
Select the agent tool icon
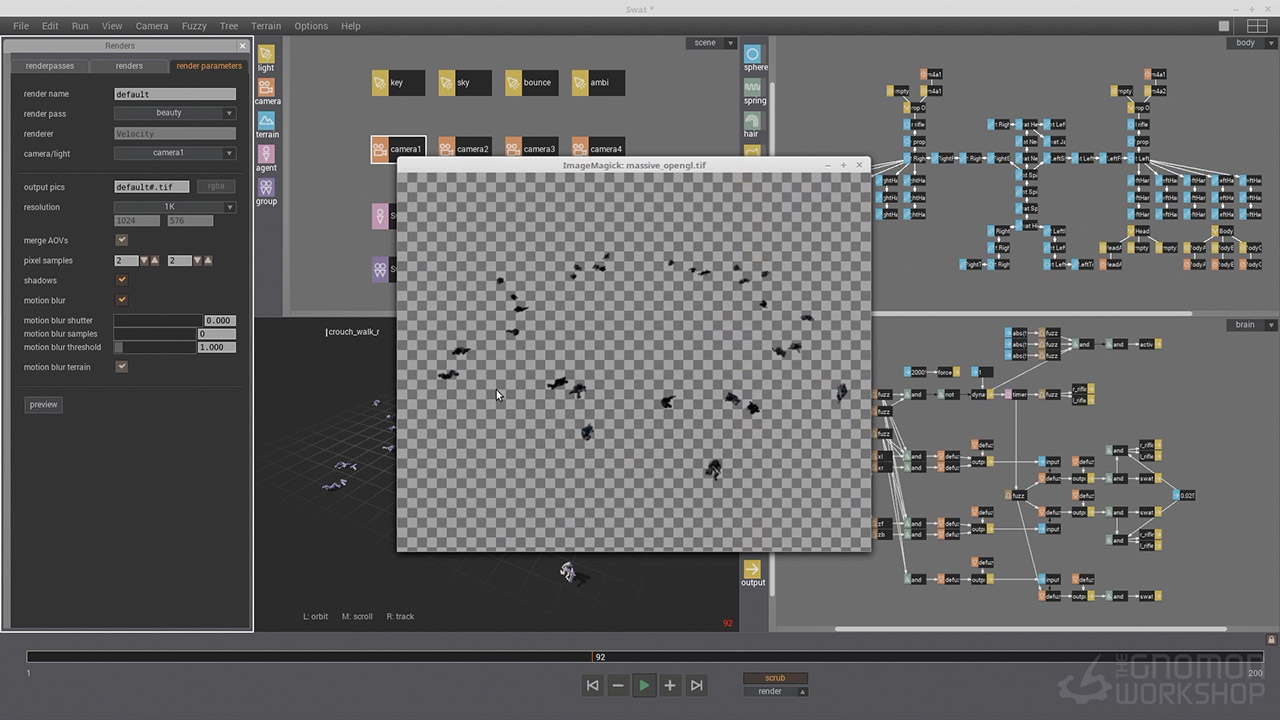pos(266,154)
